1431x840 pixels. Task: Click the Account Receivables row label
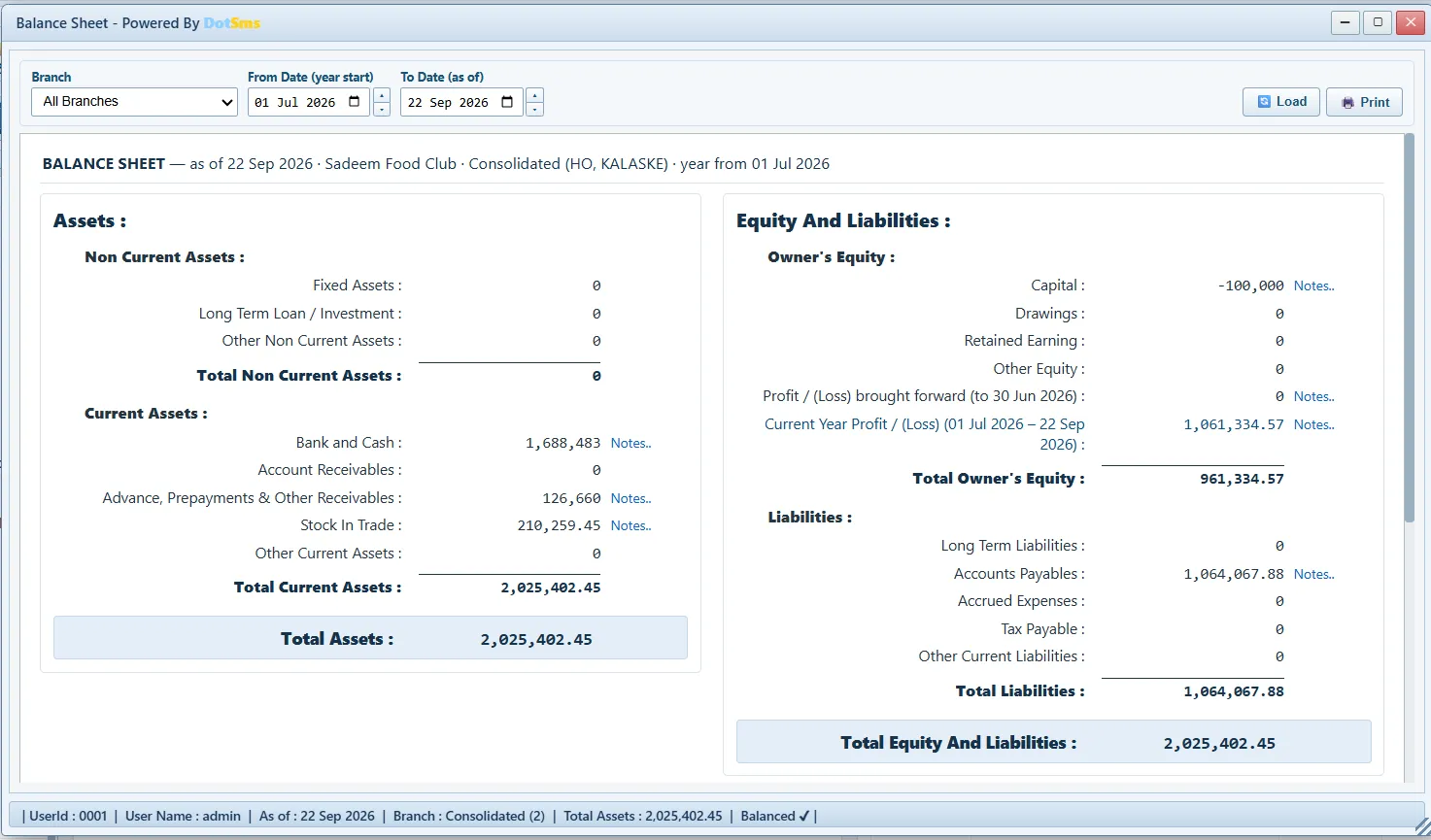[329, 470]
